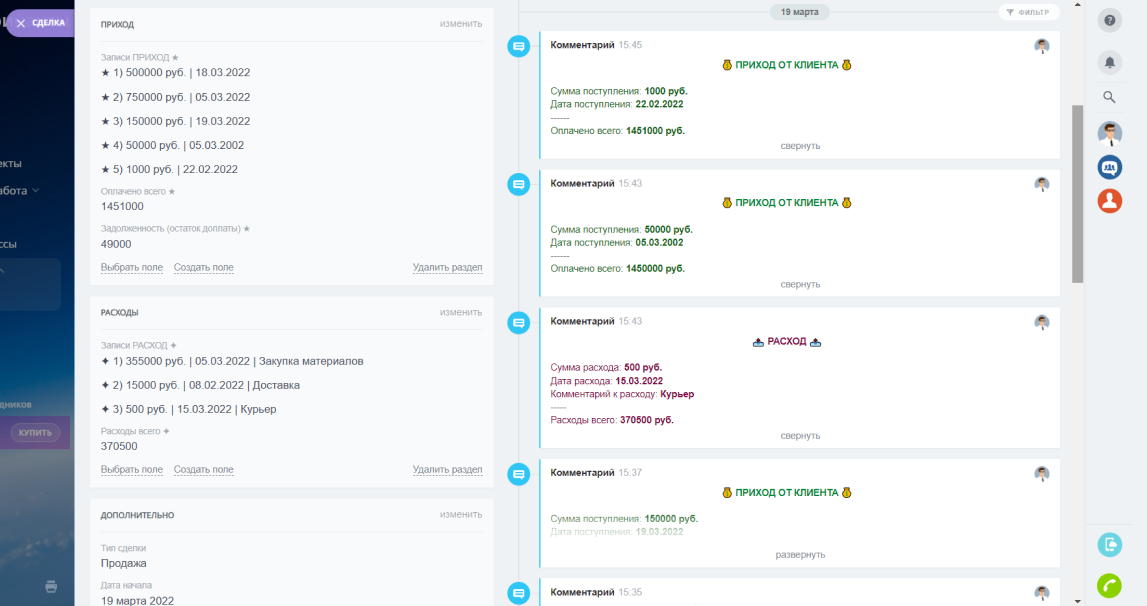Click the orange contact icon in sidebar
1147x606 pixels.
coord(1109,201)
